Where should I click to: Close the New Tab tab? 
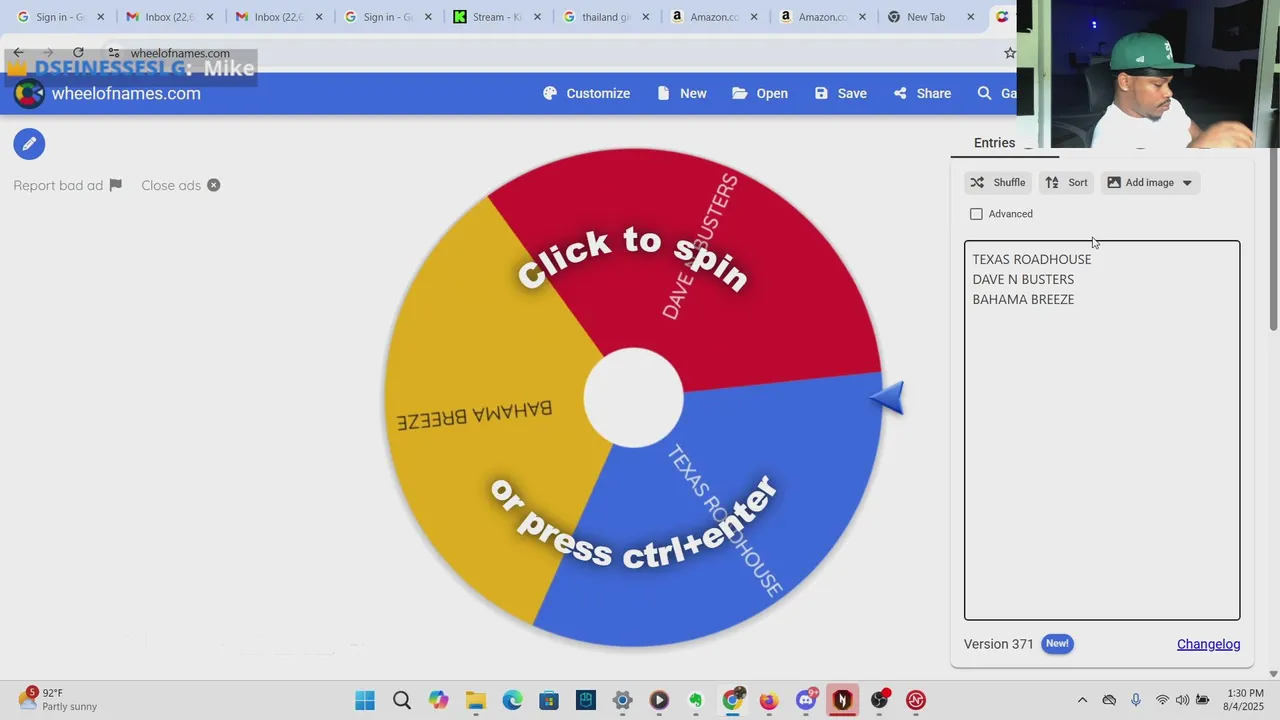coord(971,17)
